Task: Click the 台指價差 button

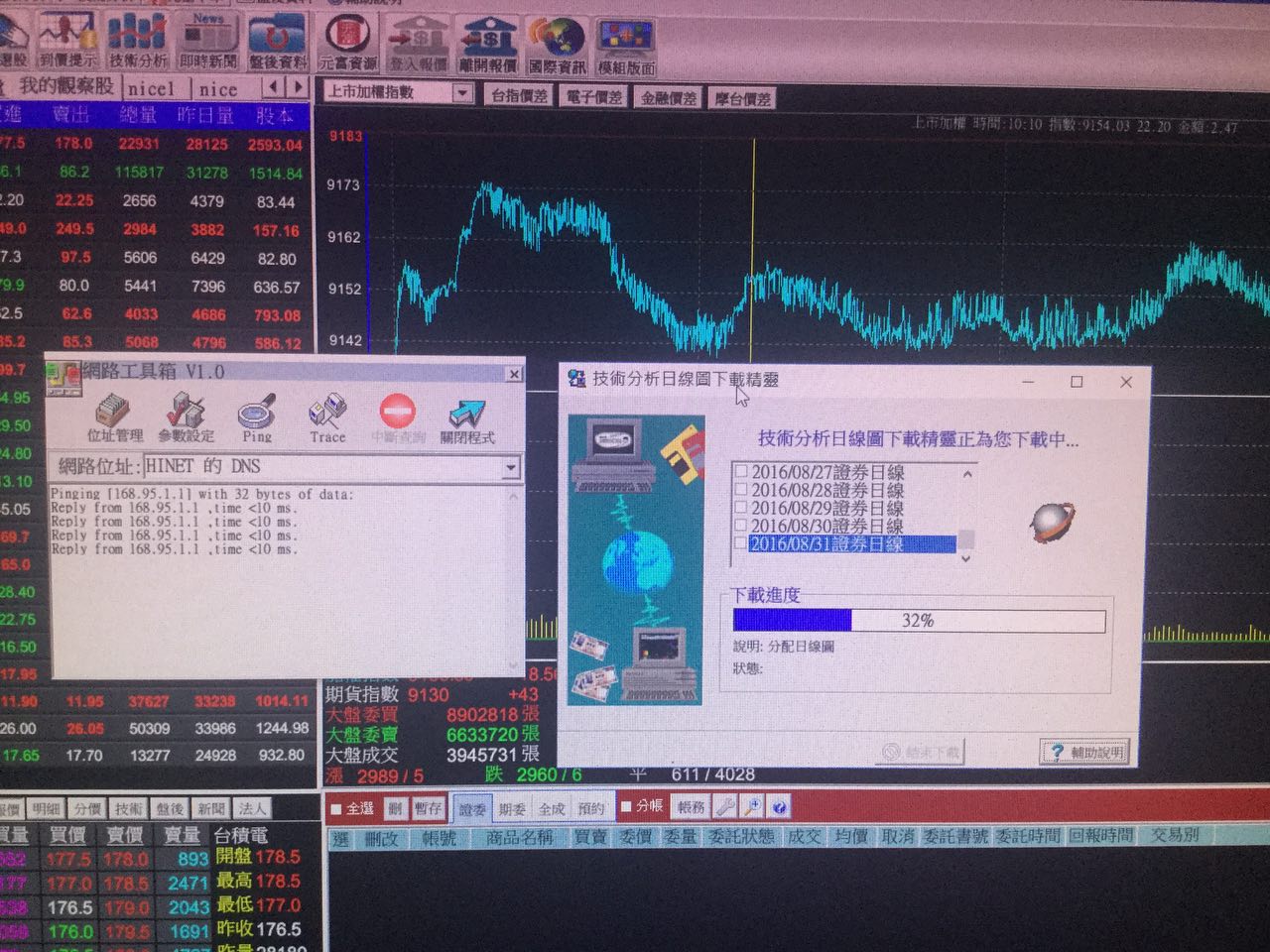Action: [x=519, y=96]
